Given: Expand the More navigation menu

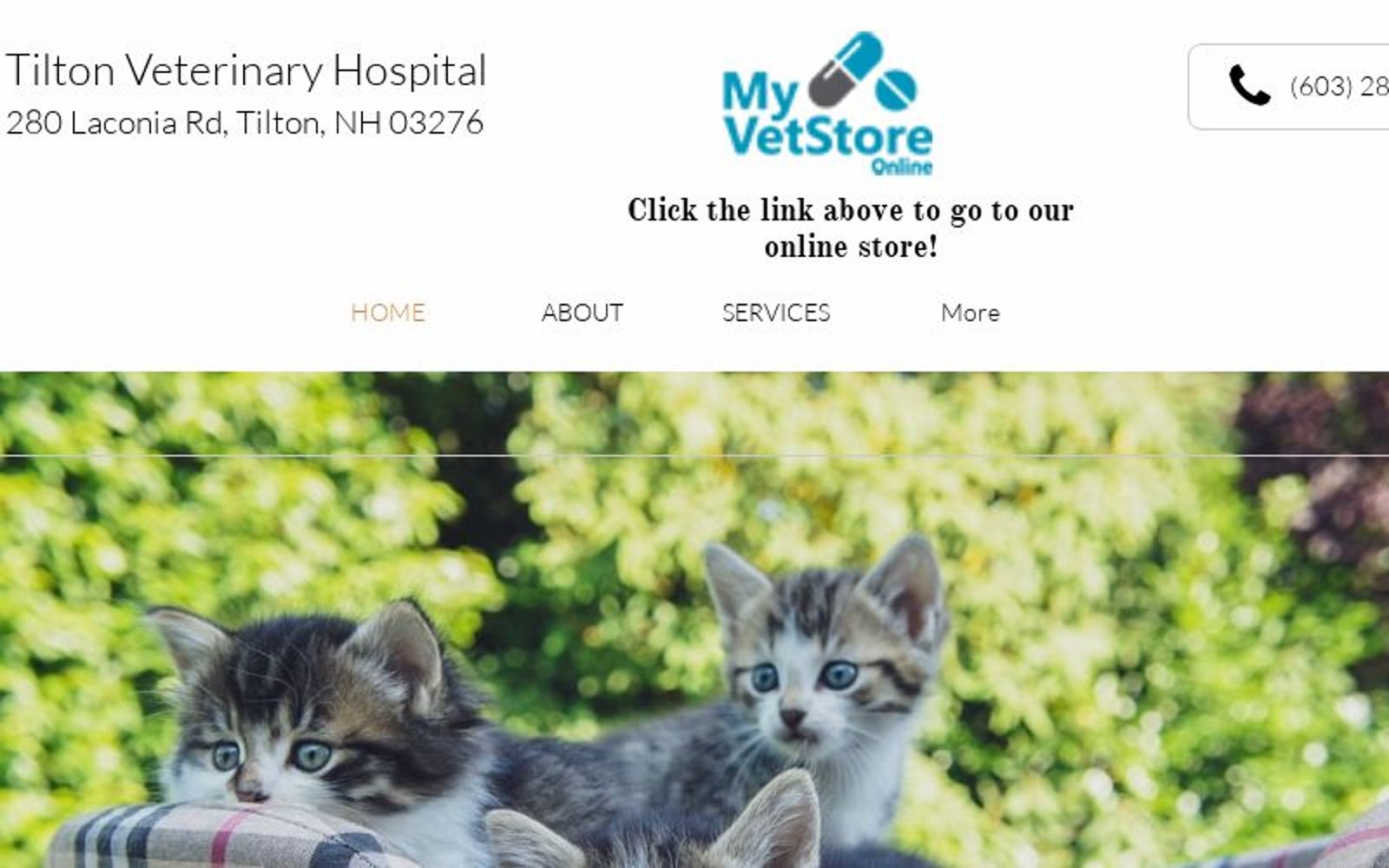Looking at the screenshot, I should click(x=971, y=312).
